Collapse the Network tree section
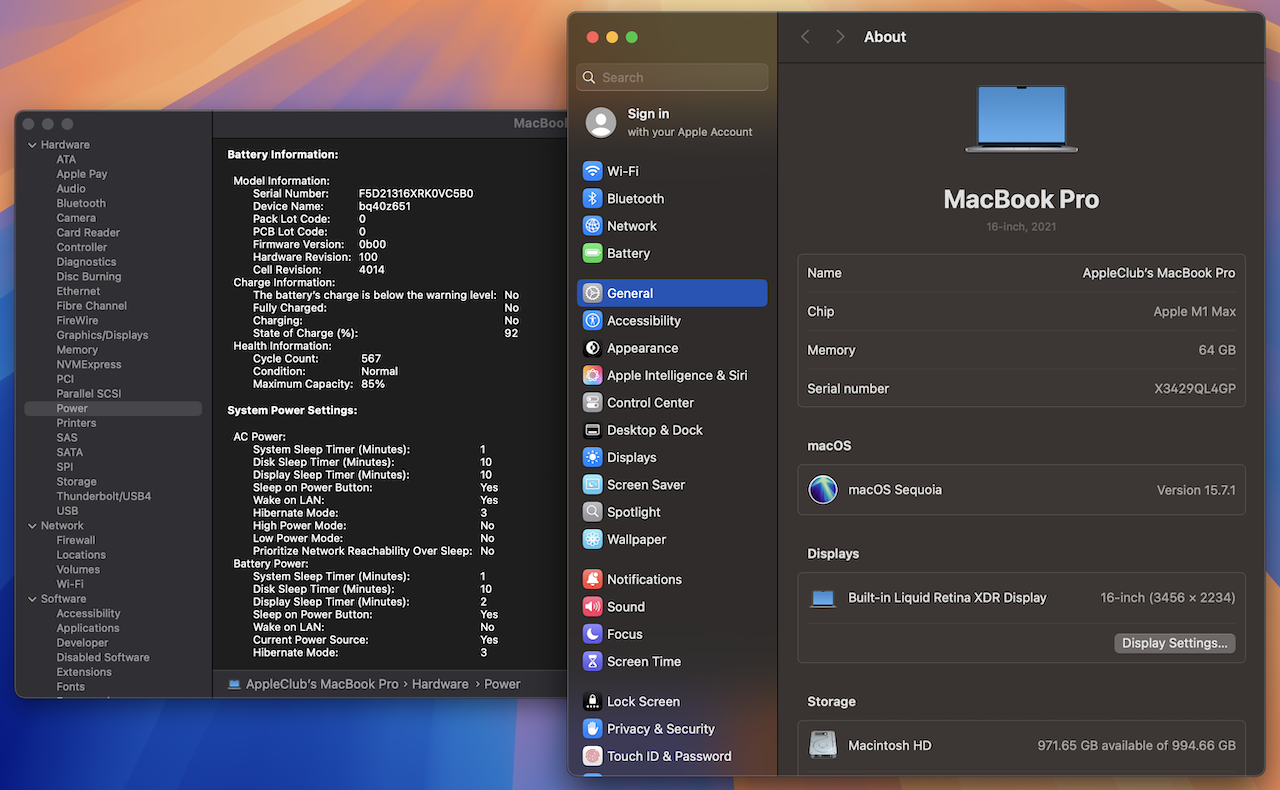Screen dimensions: 1280x790 point(32,526)
